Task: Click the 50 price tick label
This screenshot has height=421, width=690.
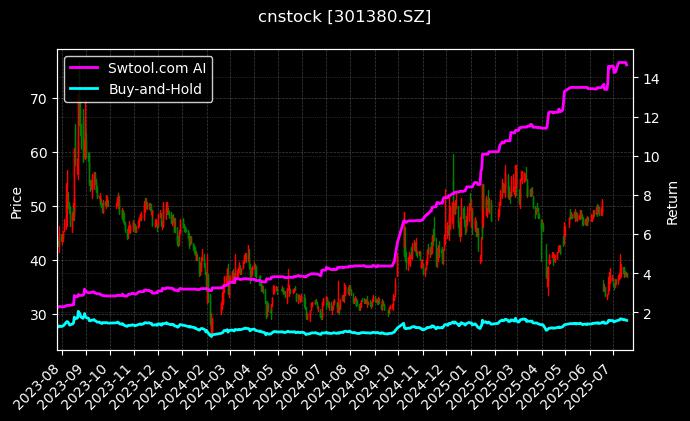Action: coord(39,206)
